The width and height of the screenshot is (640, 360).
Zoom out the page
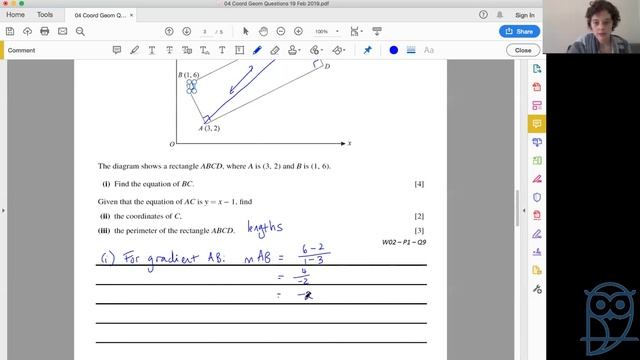281,31
